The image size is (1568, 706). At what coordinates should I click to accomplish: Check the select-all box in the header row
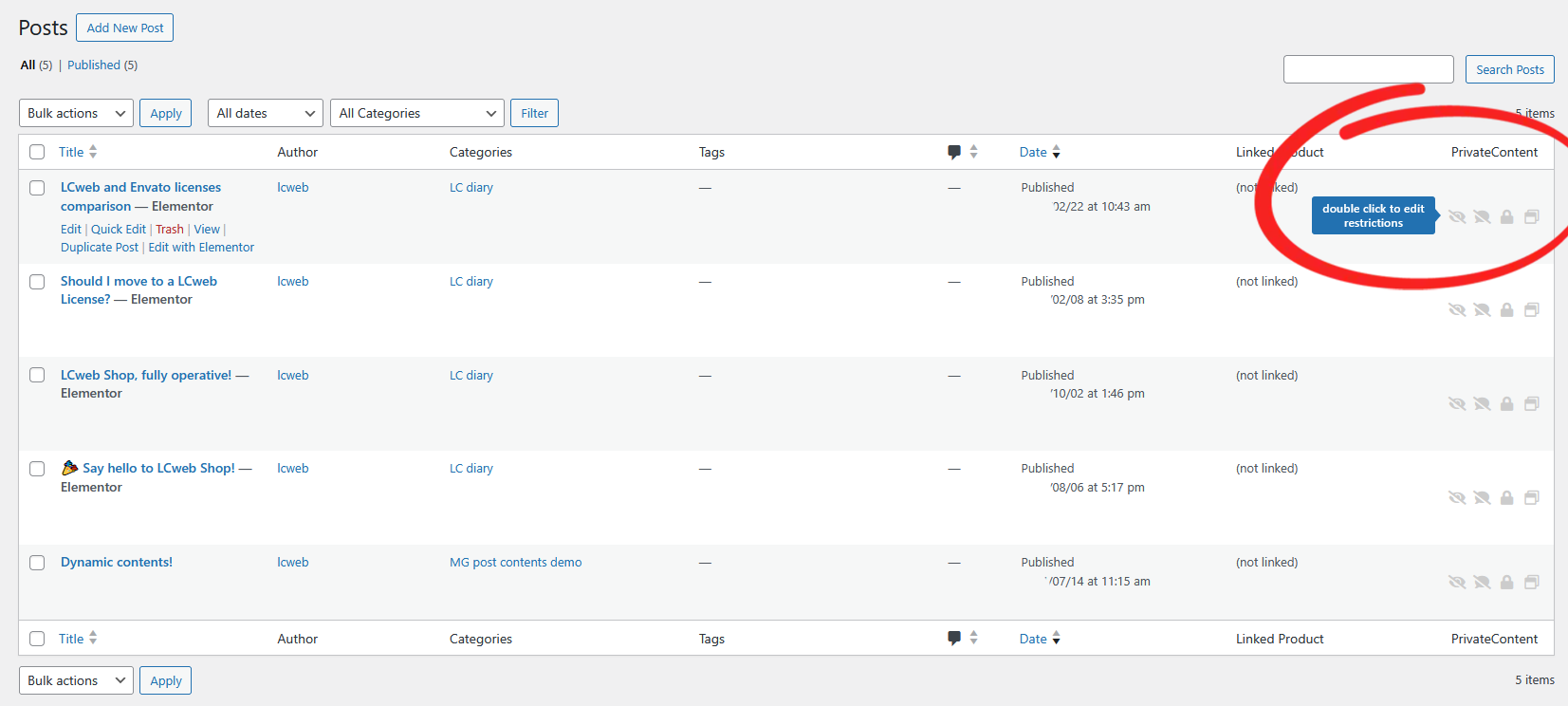pos(37,152)
